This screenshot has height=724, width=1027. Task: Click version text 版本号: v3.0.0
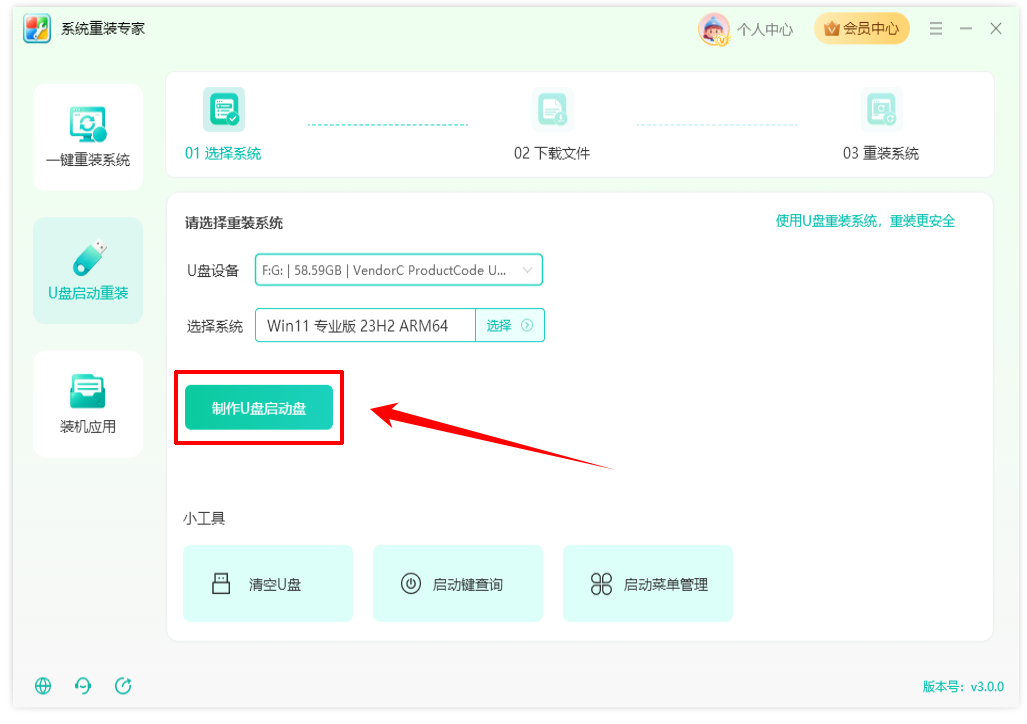pyautogui.click(x=963, y=687)
